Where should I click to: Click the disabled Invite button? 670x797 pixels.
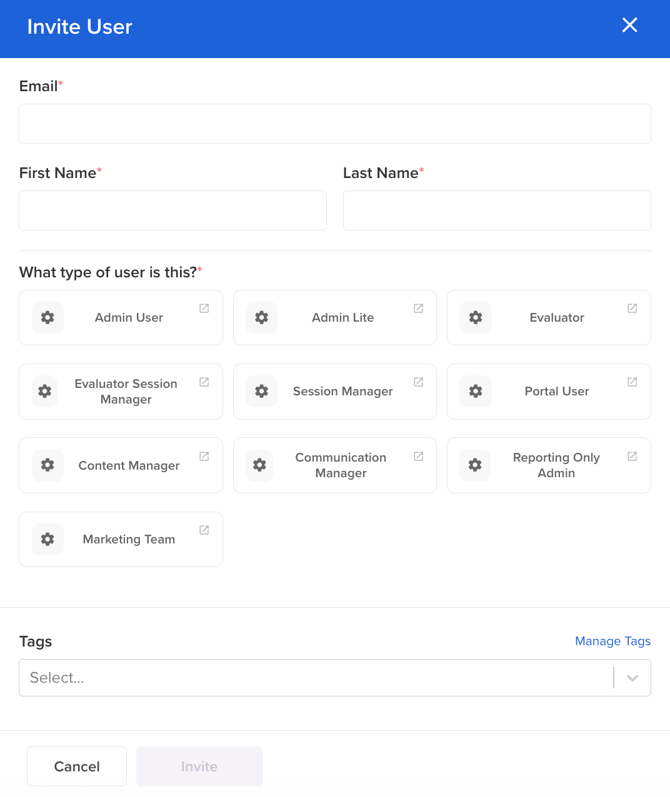[199, 766]
